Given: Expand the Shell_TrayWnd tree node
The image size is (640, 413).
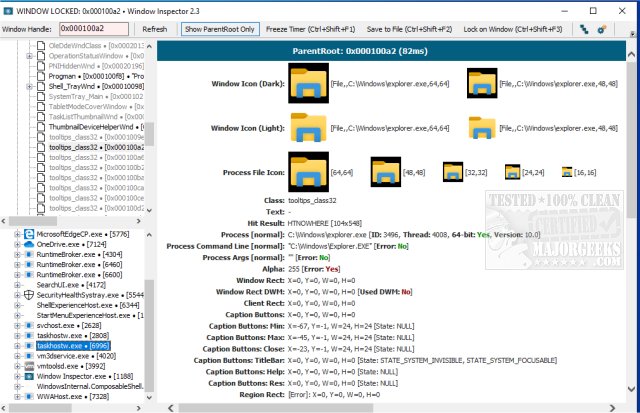Looking at the screenshot, I should [x=30, y=87].
